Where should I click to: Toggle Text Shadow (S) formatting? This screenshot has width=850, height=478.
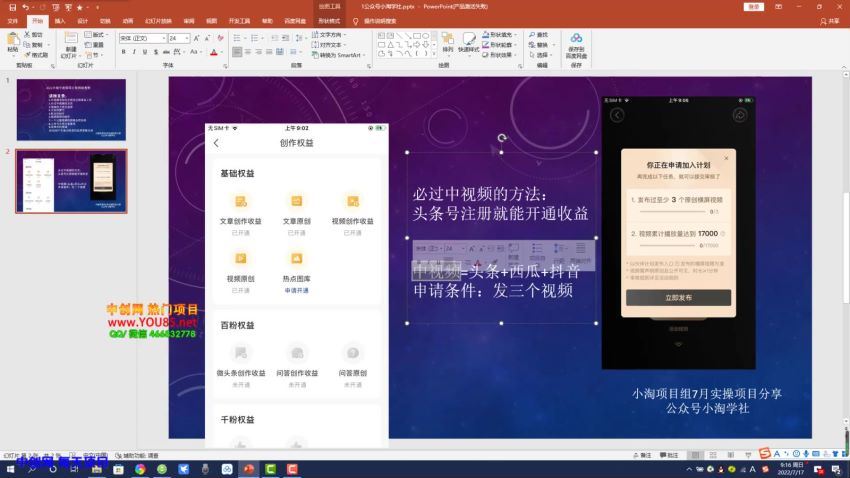coord(156,52)
